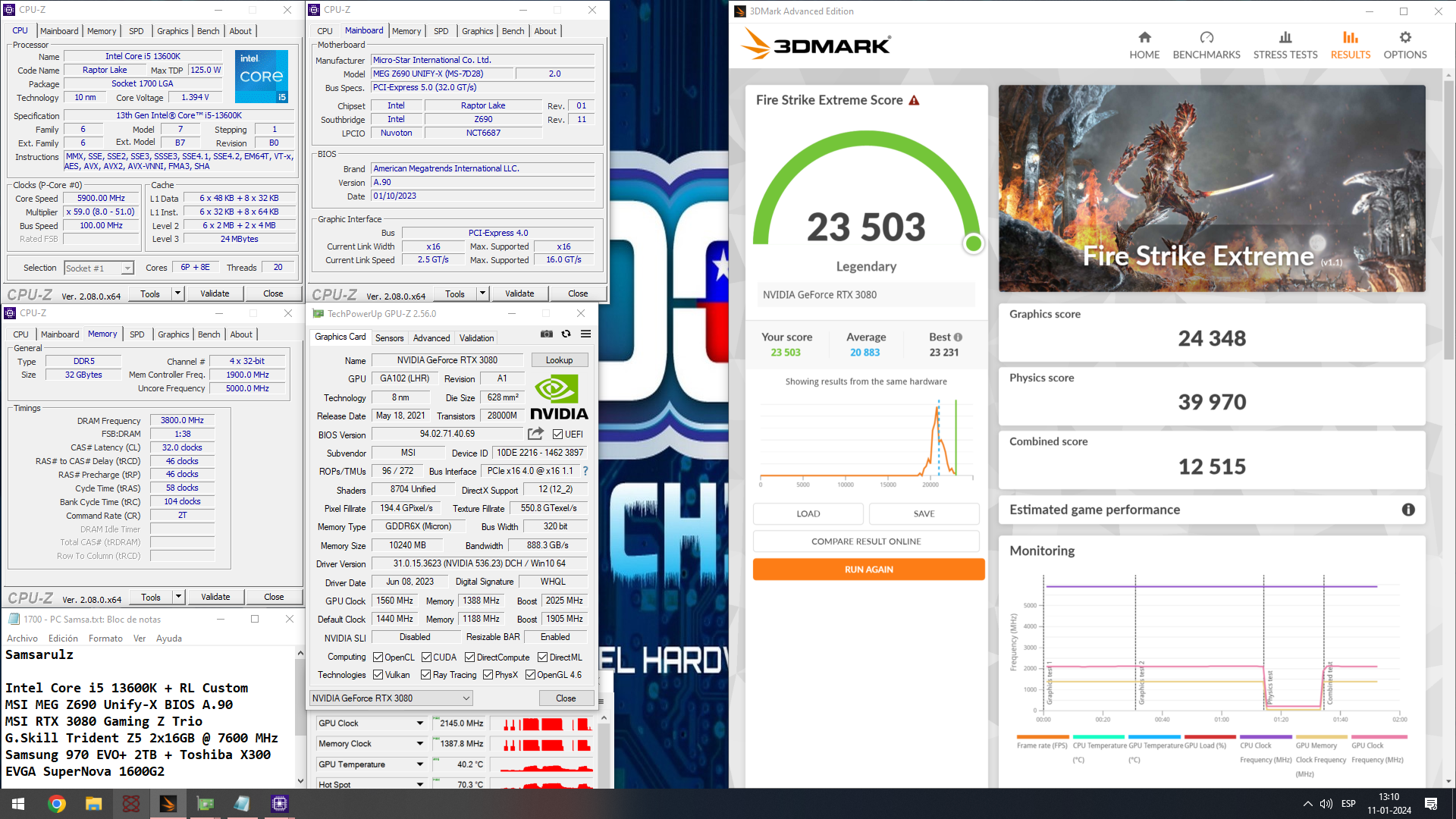Image resolution: width=1456 pixels, height=819 pixels.
Task: Switch to Advanced tab in GPU-Z
Action: click(431, 338)
